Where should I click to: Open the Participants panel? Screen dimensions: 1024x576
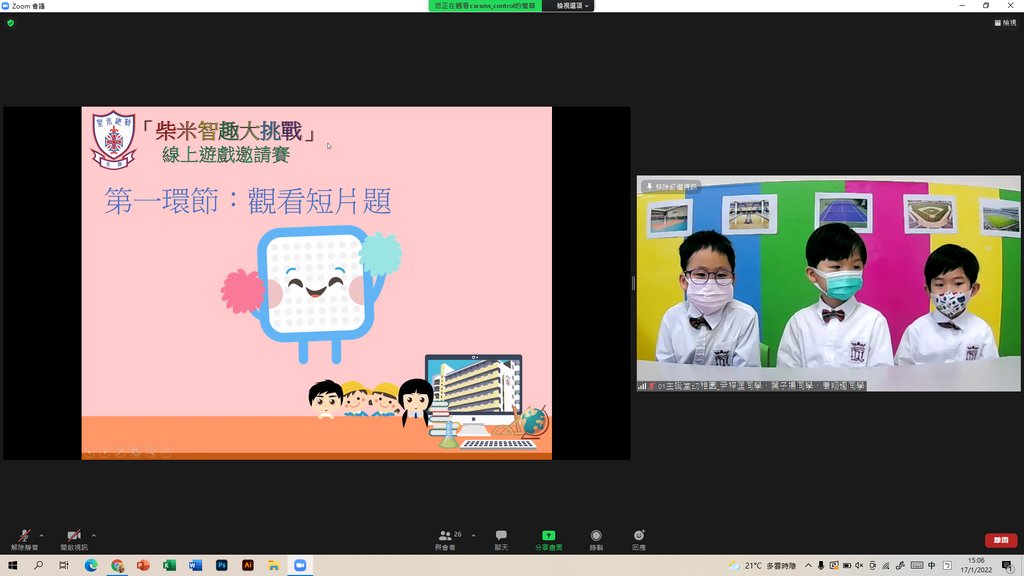[x=445, y=537]
